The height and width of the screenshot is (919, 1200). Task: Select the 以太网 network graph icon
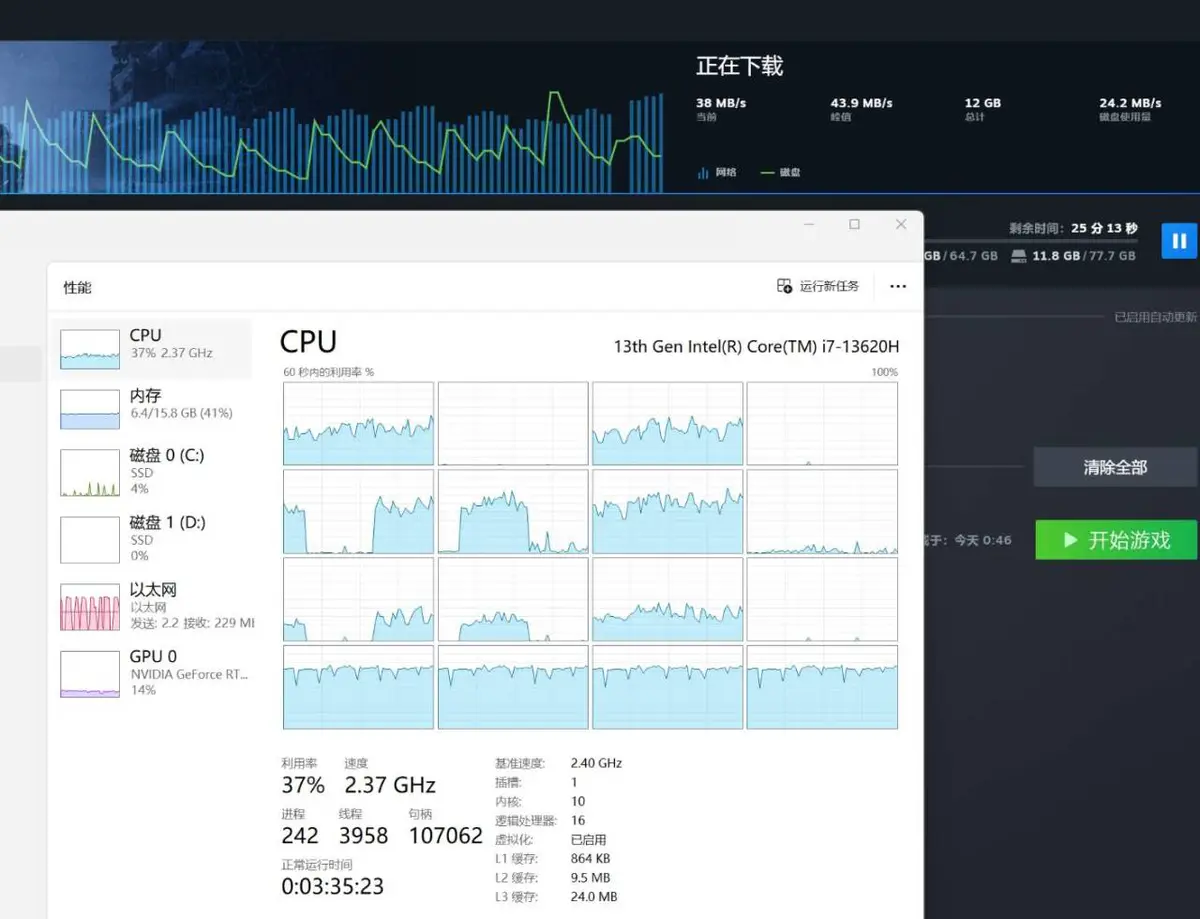coord(90,607)
